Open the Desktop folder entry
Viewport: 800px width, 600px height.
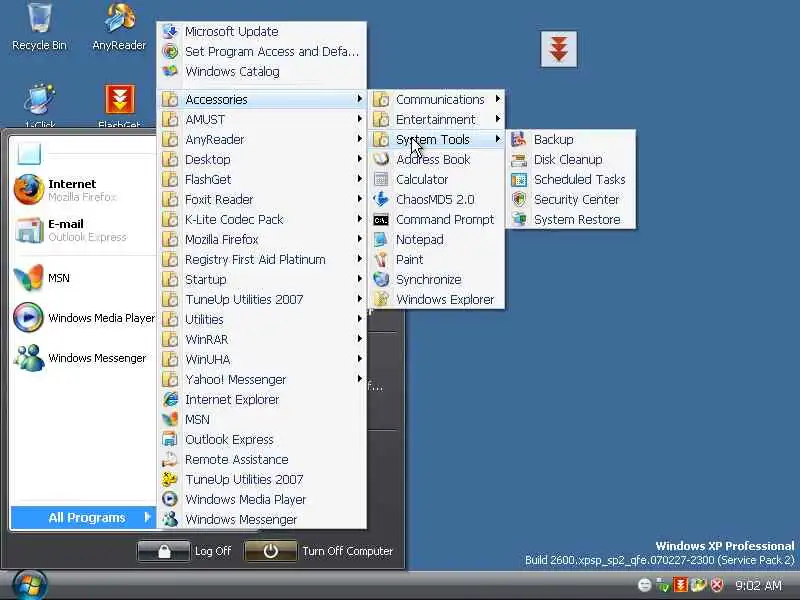[262, 159]
